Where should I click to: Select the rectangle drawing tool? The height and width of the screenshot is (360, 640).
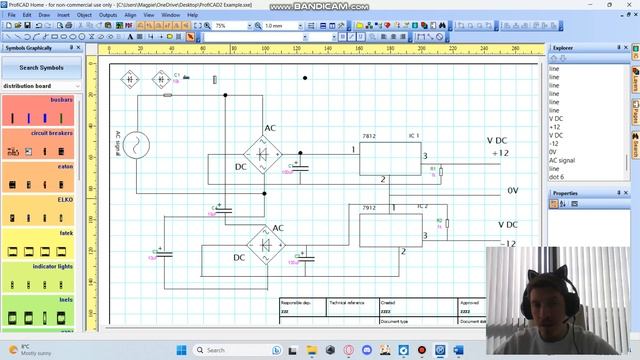54,37
